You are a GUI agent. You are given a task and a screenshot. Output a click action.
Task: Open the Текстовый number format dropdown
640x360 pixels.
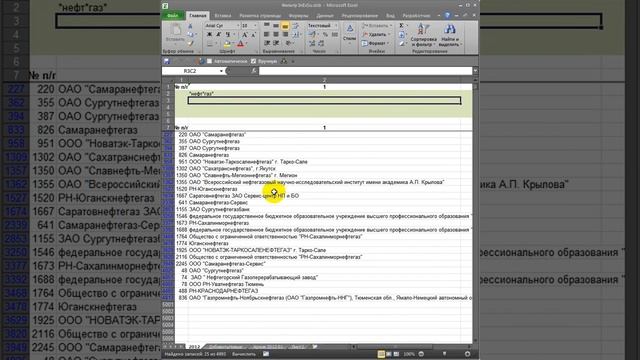click(x=336, y=26)
